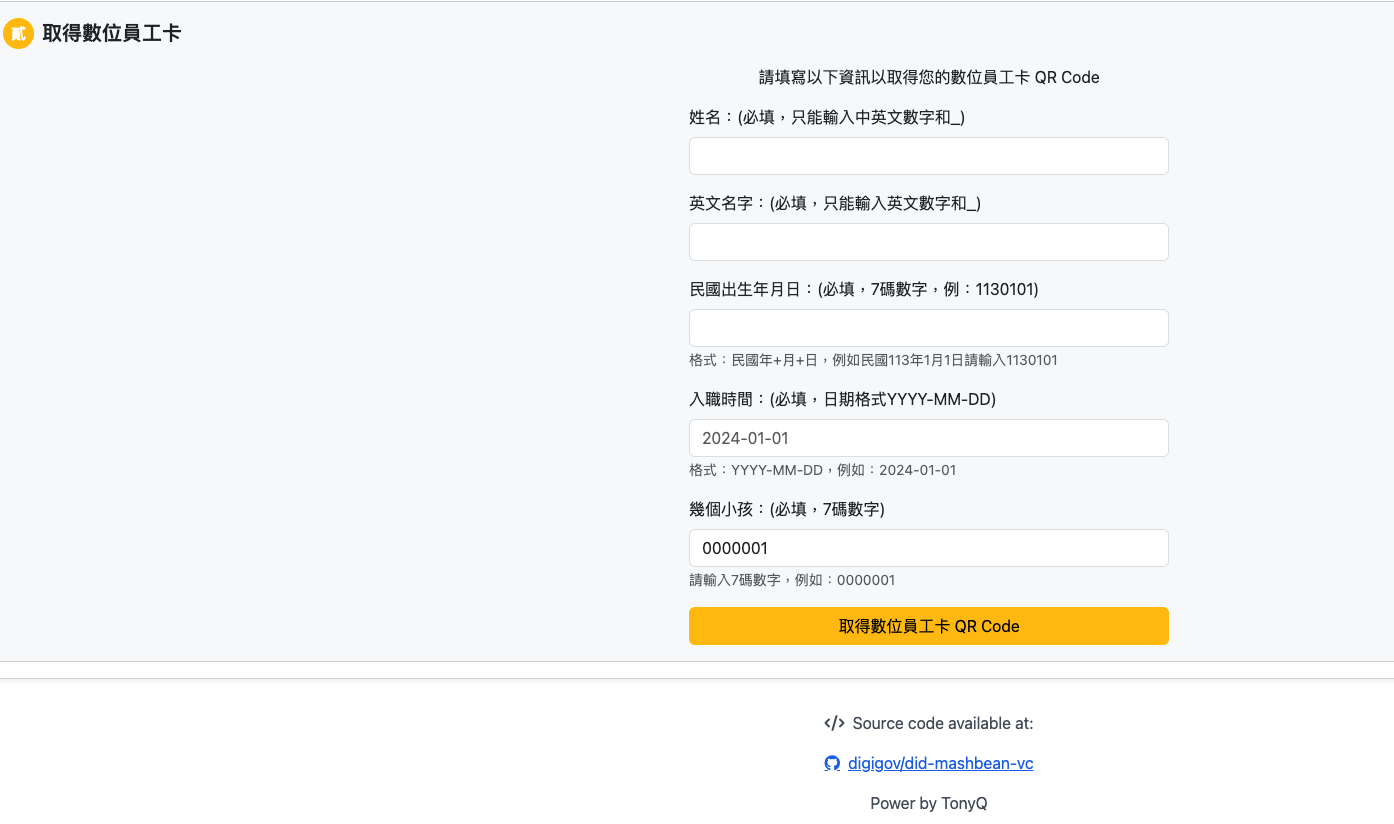Screen dimensions: 1394x824
Task: Click the 姓名 field label
Action: tap(827, 117)
